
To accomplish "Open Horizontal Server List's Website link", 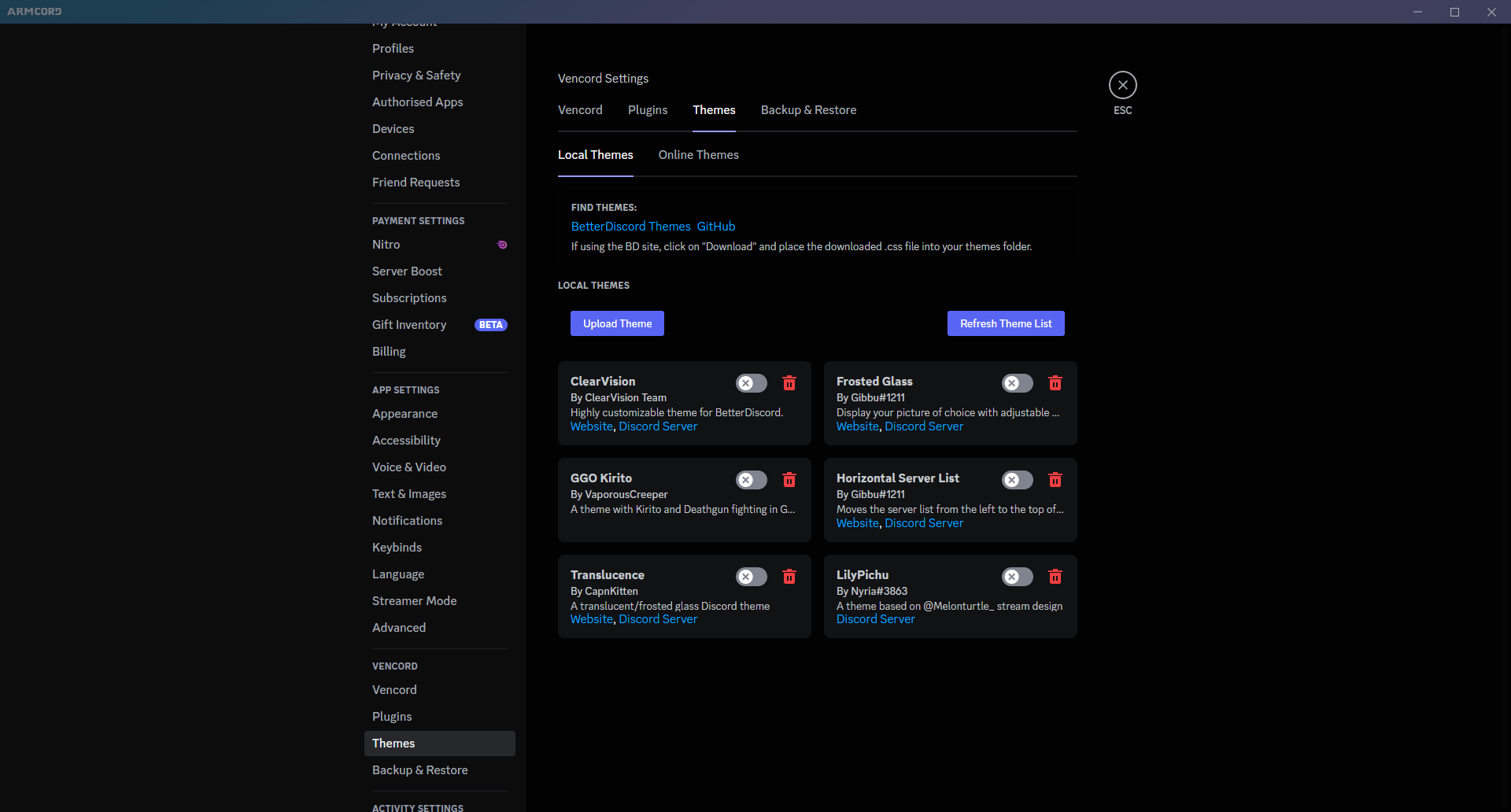I will [x=858, y=523].
